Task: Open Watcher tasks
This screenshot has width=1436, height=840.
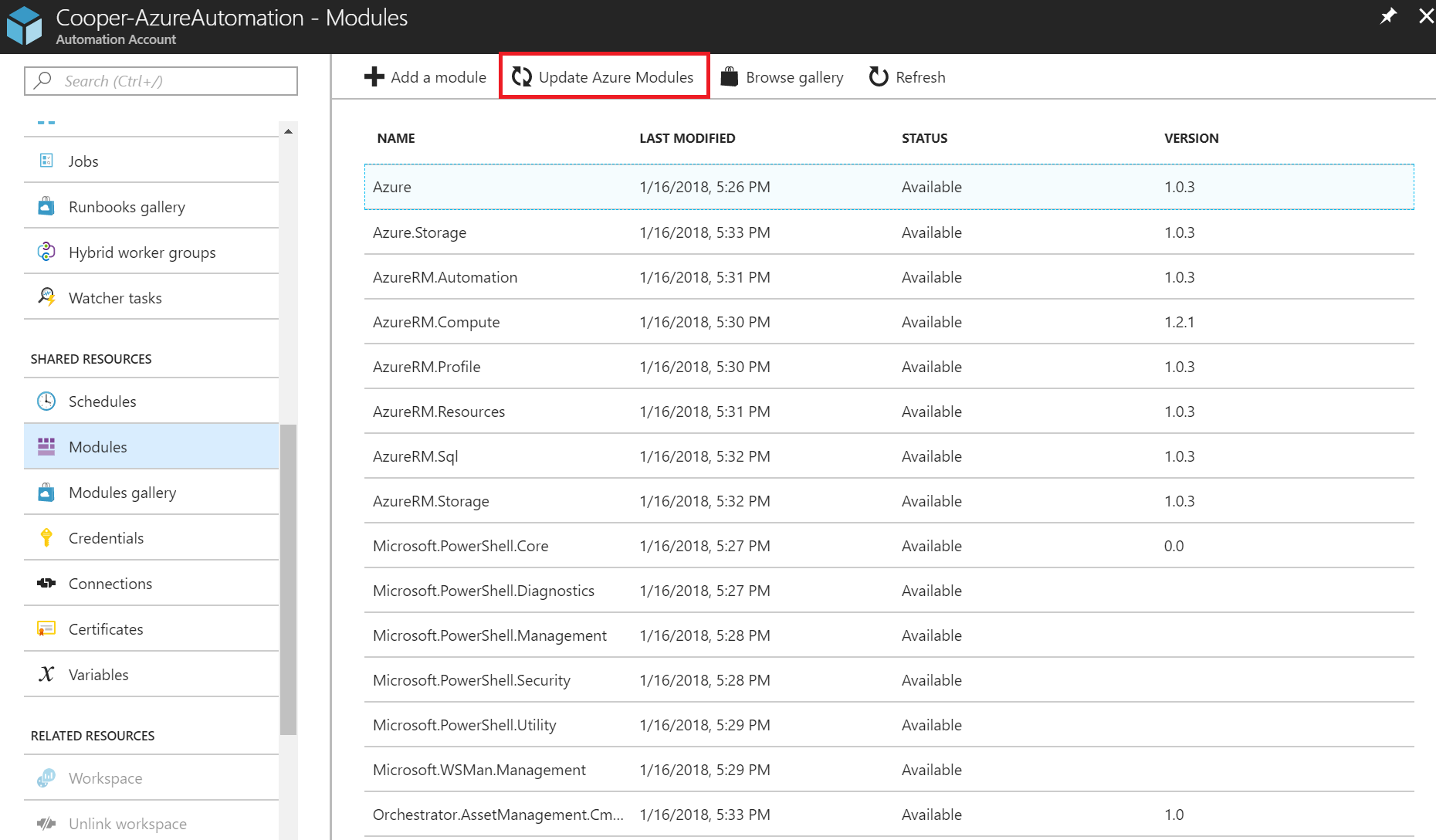Action: [151, 297]
